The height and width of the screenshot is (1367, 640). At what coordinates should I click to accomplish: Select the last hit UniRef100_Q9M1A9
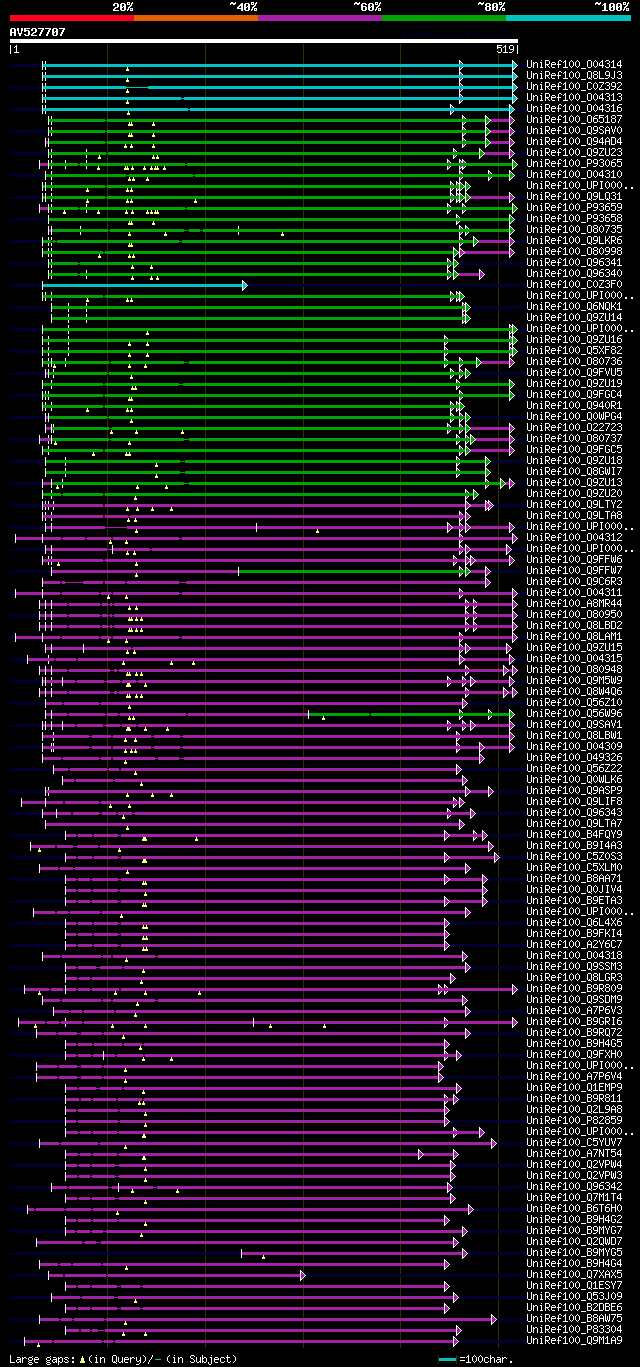(x=574, y=1340)
